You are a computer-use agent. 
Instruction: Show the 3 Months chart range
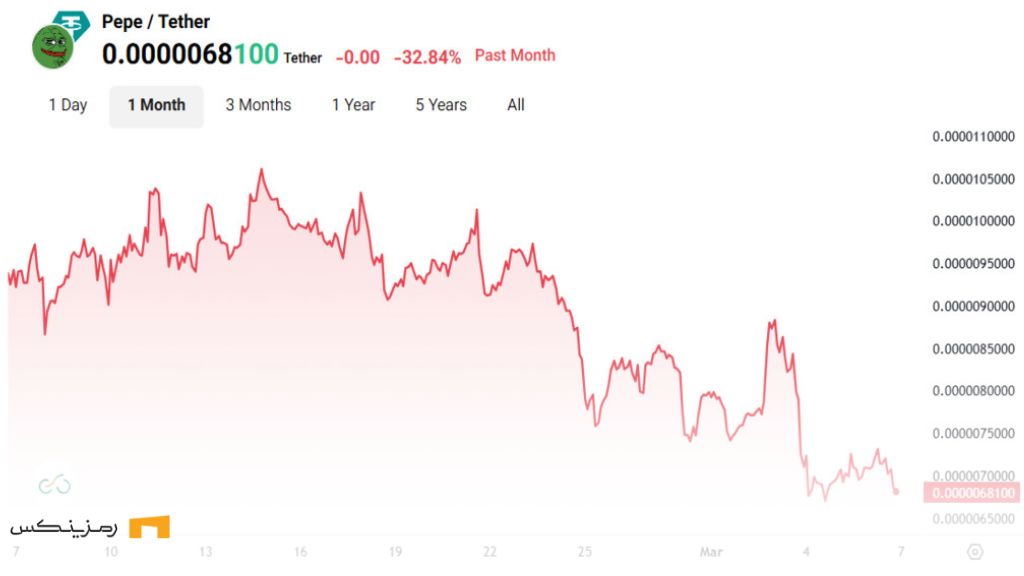pyautogui.click(x=258, y=105)
